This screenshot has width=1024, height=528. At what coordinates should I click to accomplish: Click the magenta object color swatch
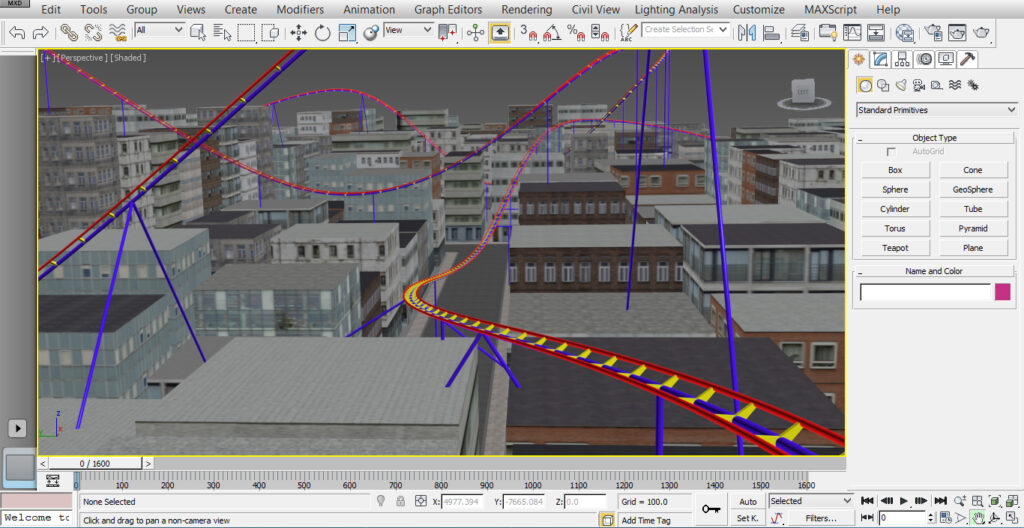pos(1002,292)
